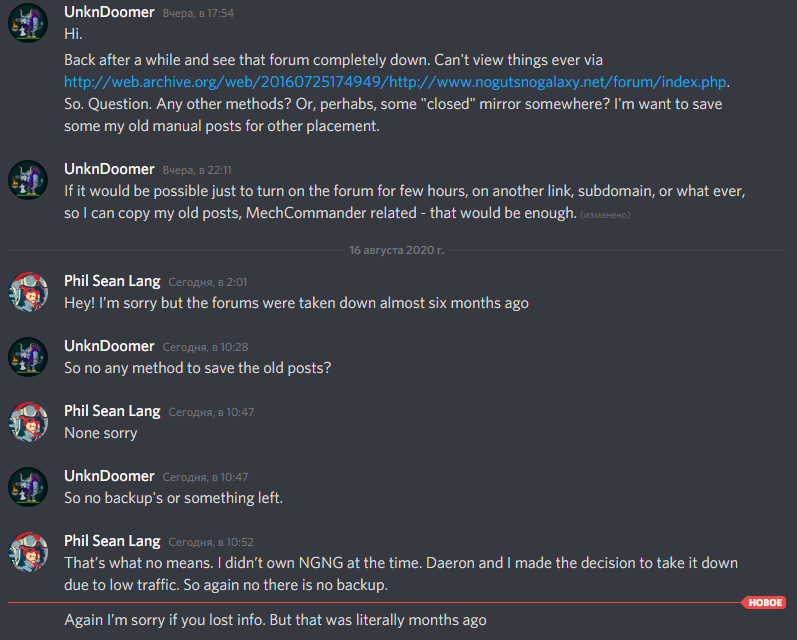Screen dimensions: 797x640
Task: Click the UnknDoomer username on the 10:28 message
Action: 109,346
